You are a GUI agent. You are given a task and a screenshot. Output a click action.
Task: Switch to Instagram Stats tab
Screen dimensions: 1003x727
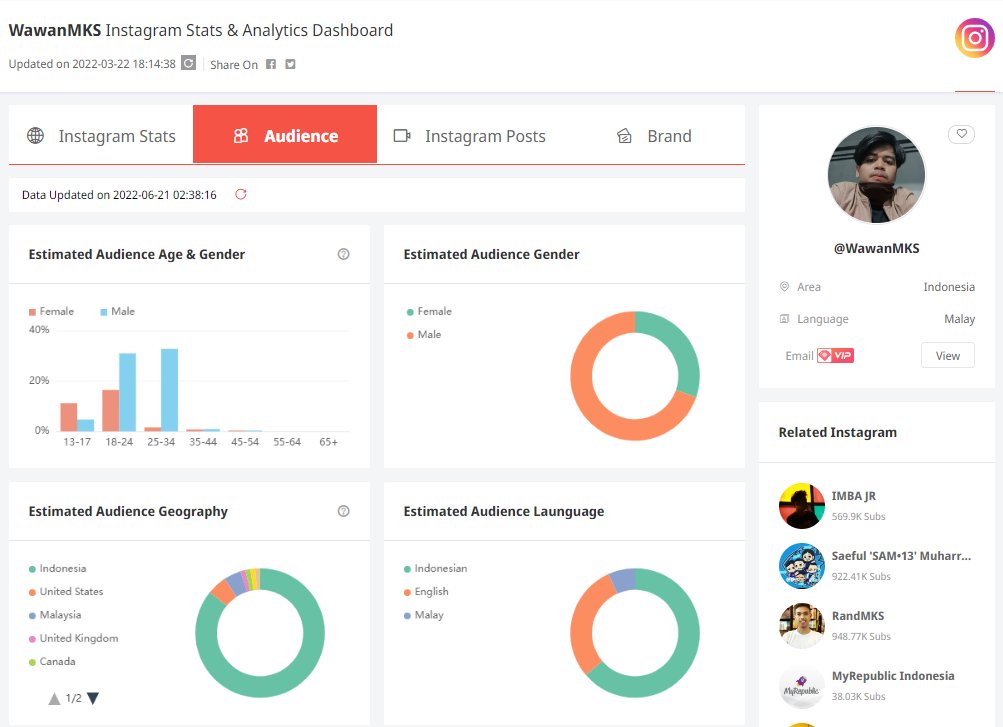click(x=101, y=134)
